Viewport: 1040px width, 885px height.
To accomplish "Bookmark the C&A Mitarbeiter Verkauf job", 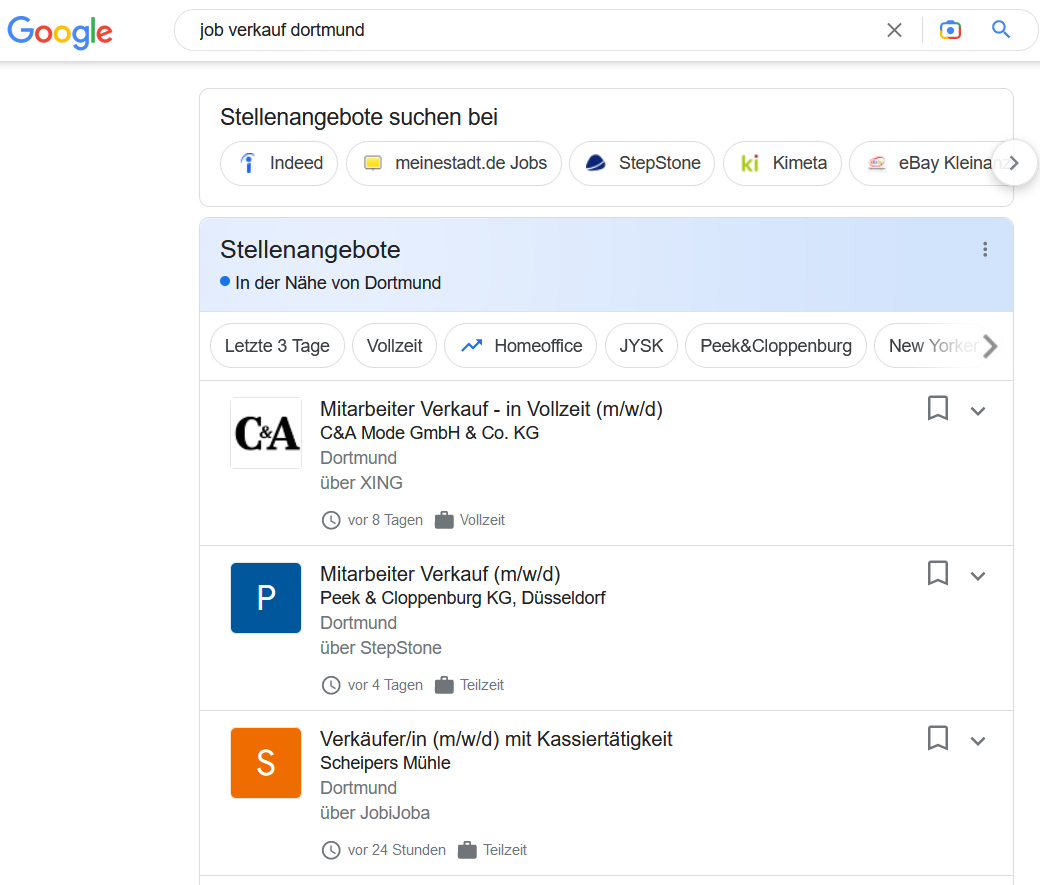I will click(x=937, y=408).
